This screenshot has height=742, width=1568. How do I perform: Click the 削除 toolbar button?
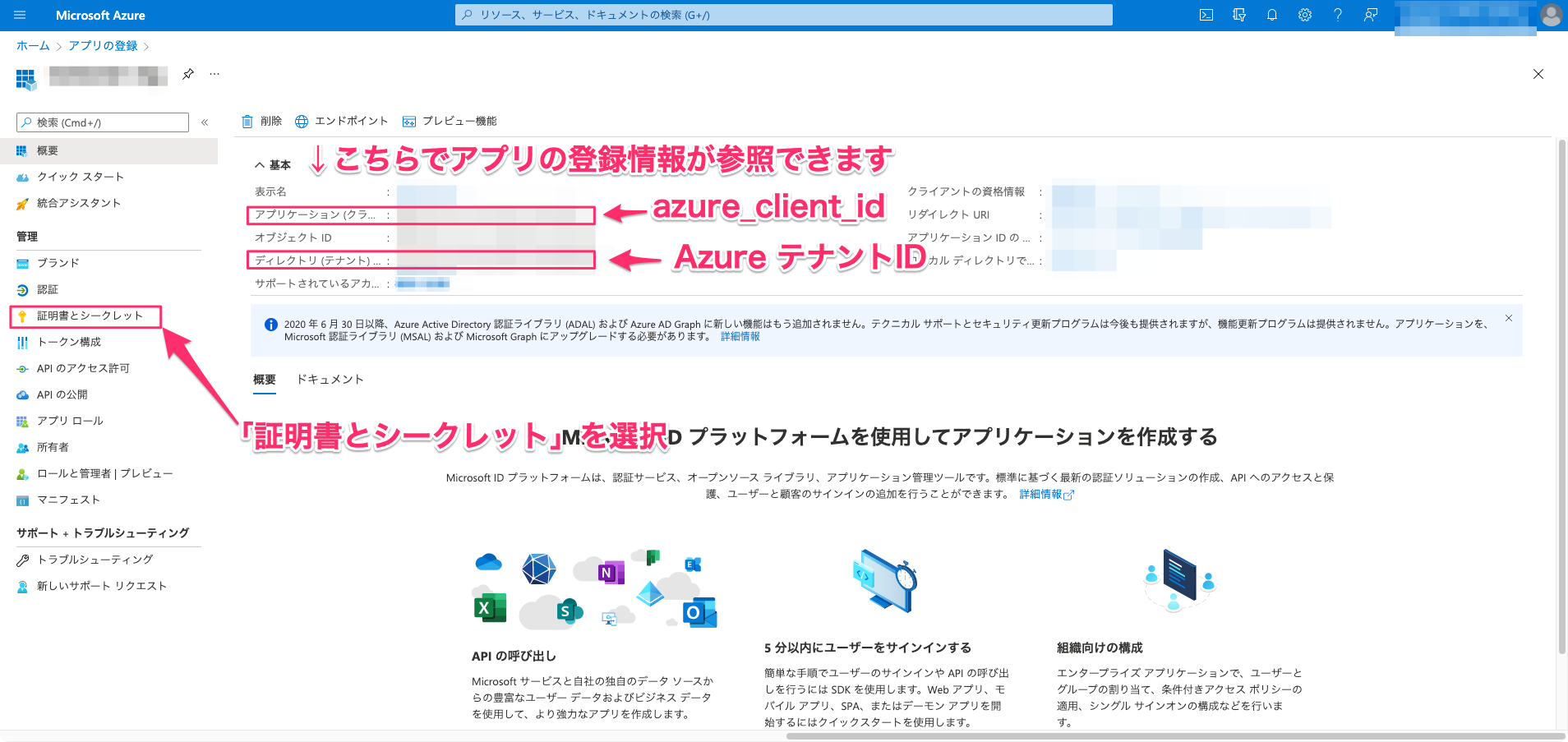click(x=261, y=121)
